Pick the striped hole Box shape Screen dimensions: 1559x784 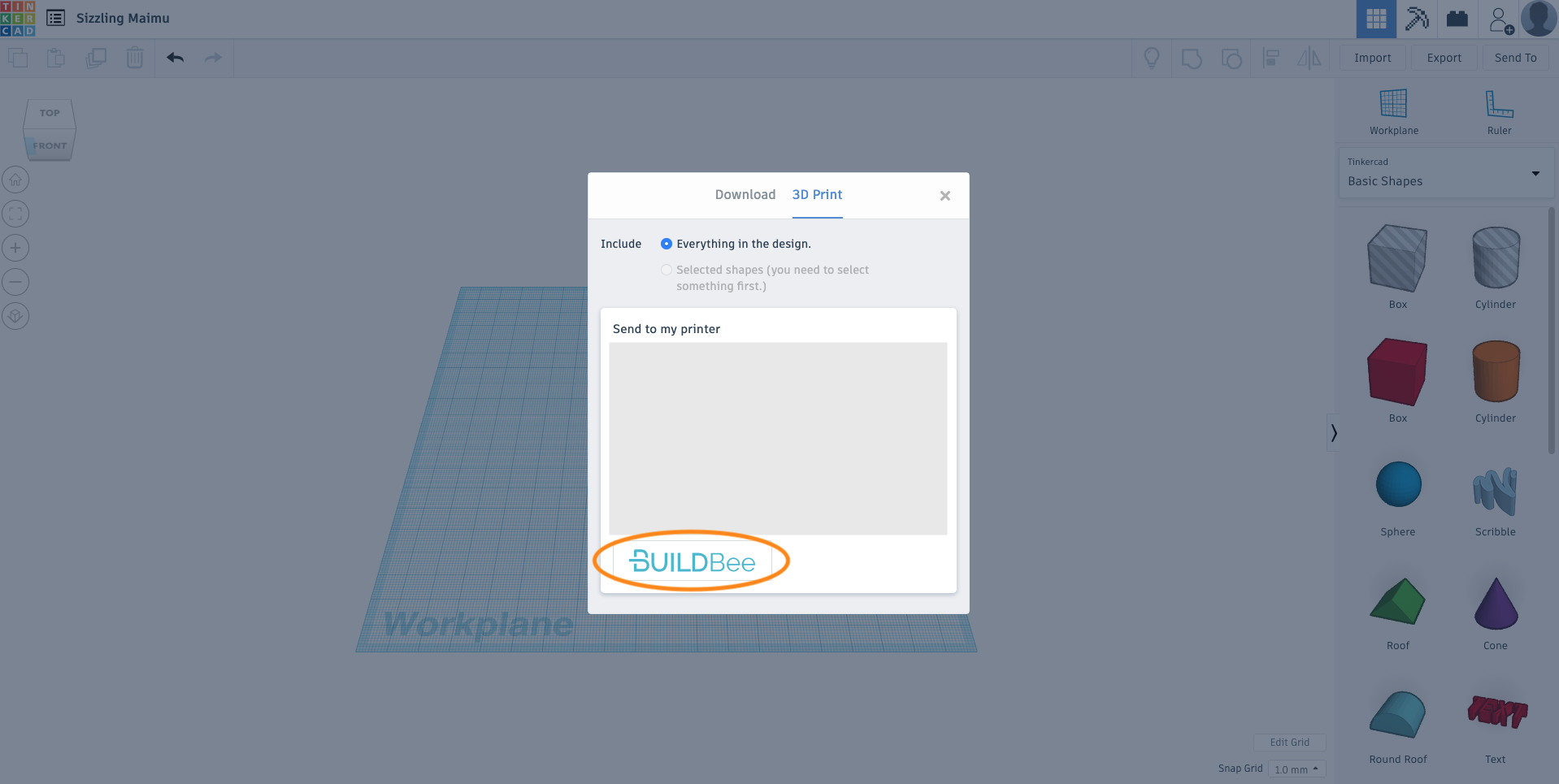point(1397,258)
